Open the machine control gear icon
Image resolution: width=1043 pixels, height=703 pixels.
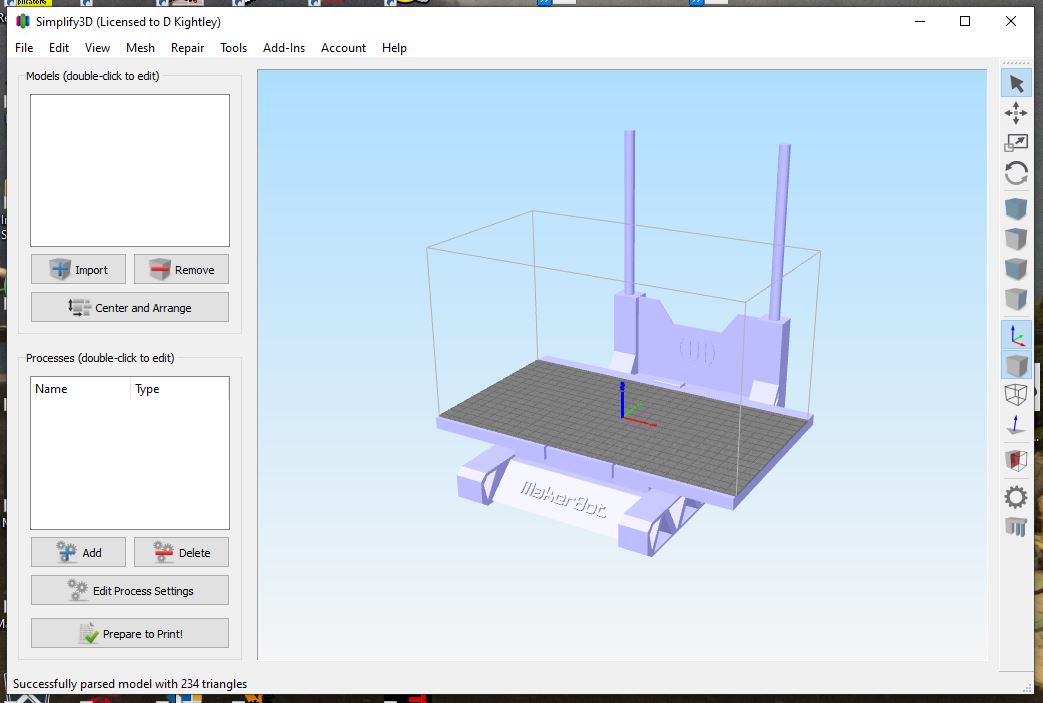[x=1016, y=497]
